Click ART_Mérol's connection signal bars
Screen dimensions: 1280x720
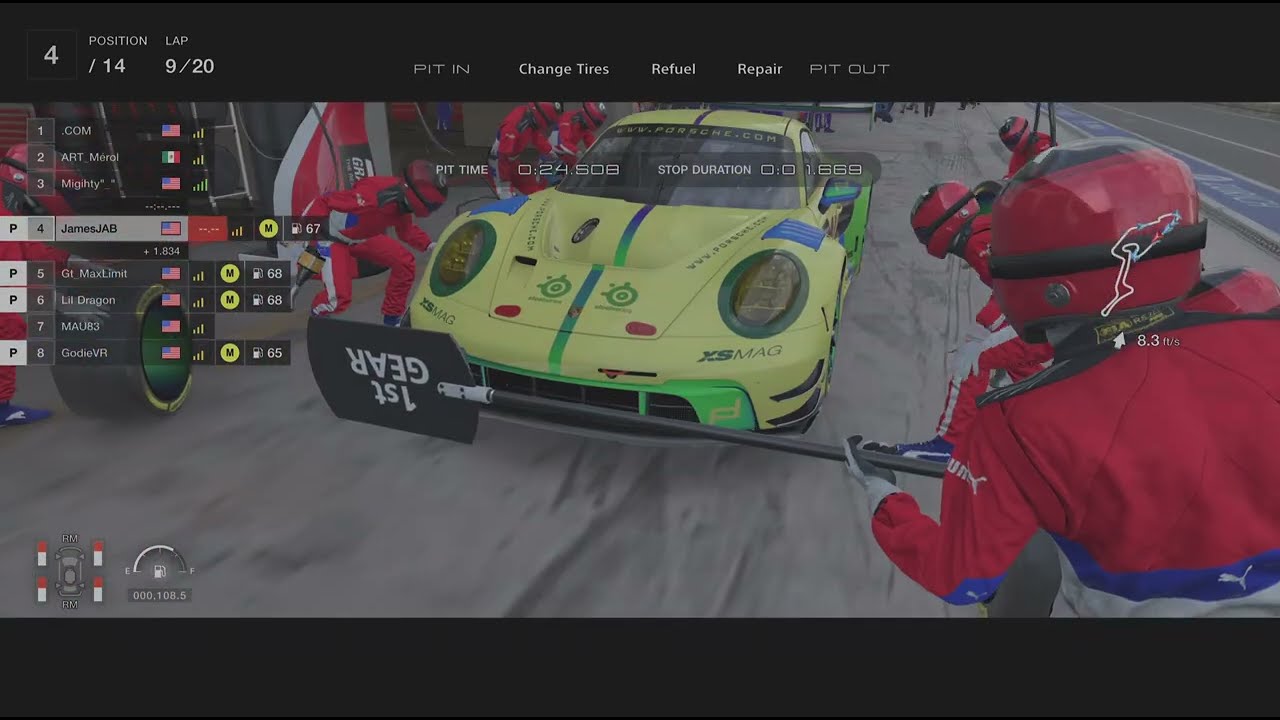tap(198, 158)
